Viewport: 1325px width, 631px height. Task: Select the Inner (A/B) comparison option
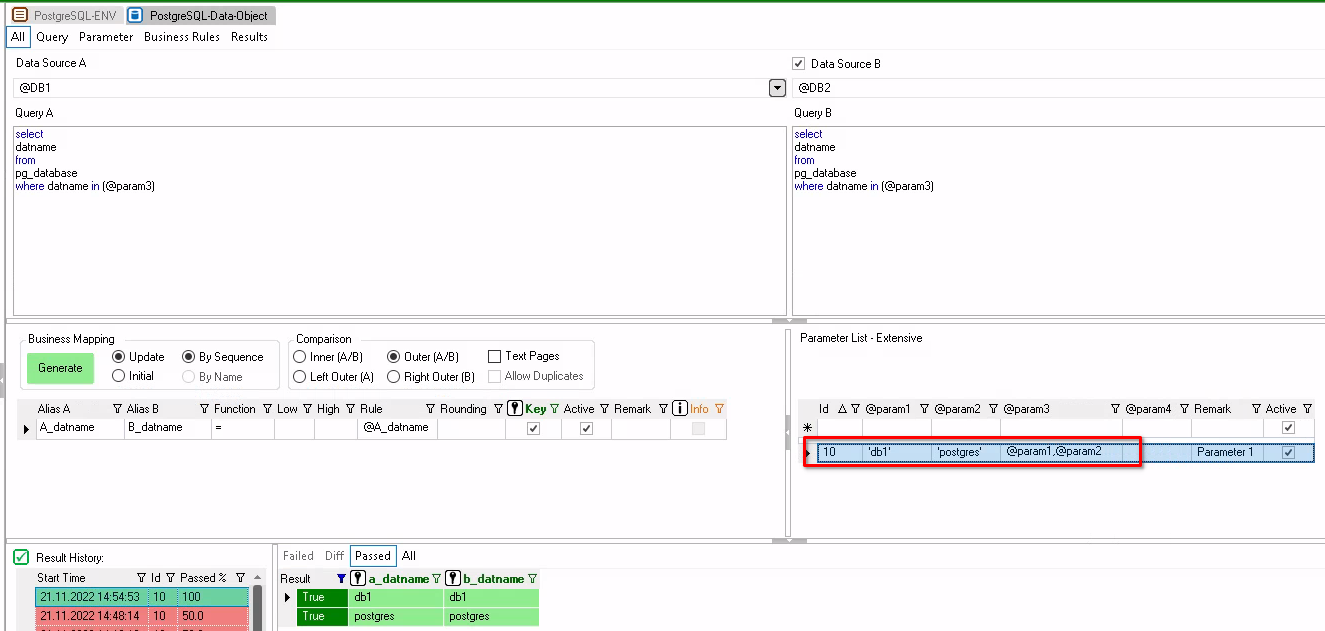(x=300, y=357)
